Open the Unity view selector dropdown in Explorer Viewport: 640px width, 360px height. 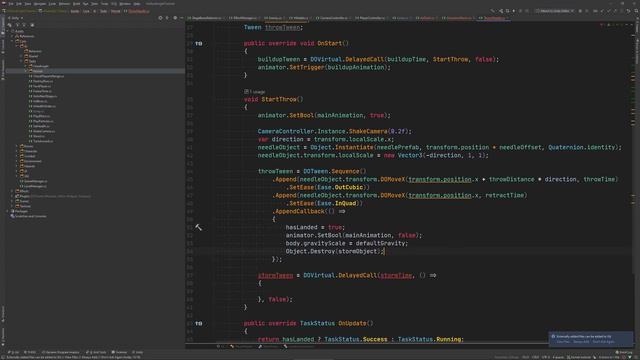point(16,18)
